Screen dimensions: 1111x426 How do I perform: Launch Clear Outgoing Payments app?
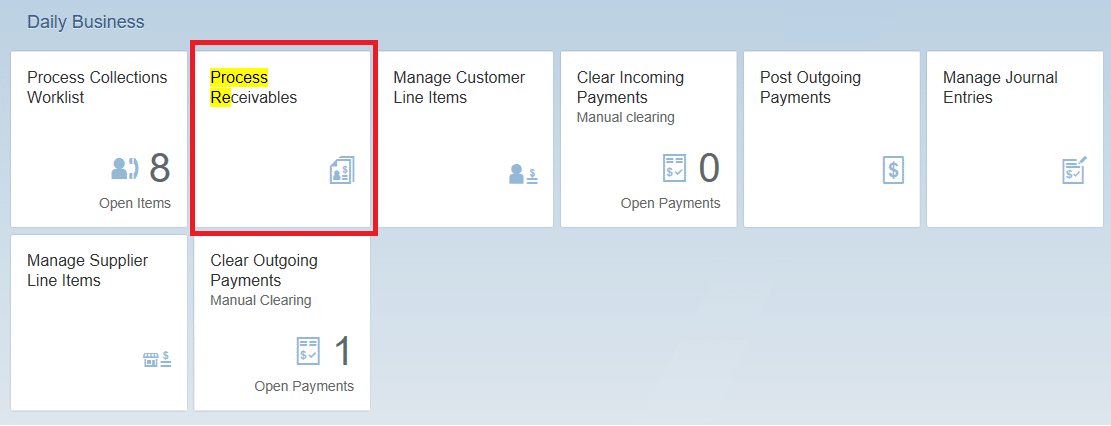[x=264, y=271]
